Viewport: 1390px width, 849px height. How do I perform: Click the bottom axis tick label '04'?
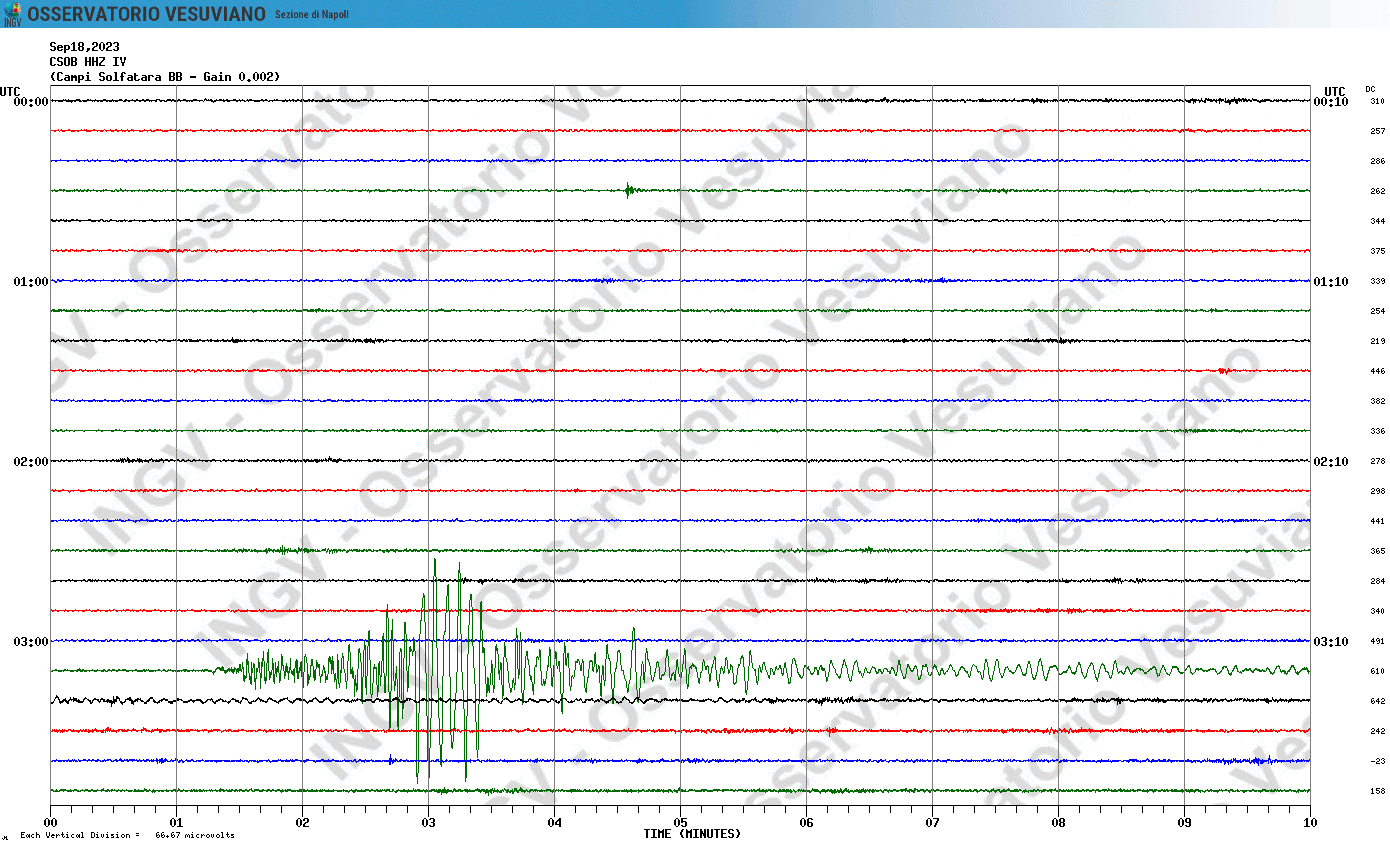pyautogui.click(x=554, y=823)
